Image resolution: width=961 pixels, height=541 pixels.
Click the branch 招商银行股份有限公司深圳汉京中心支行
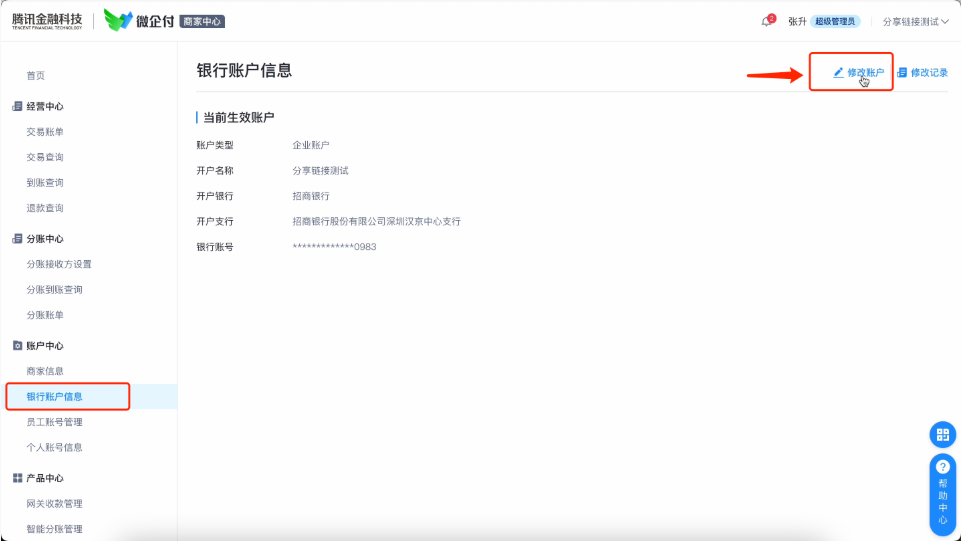tap(376, 221)
